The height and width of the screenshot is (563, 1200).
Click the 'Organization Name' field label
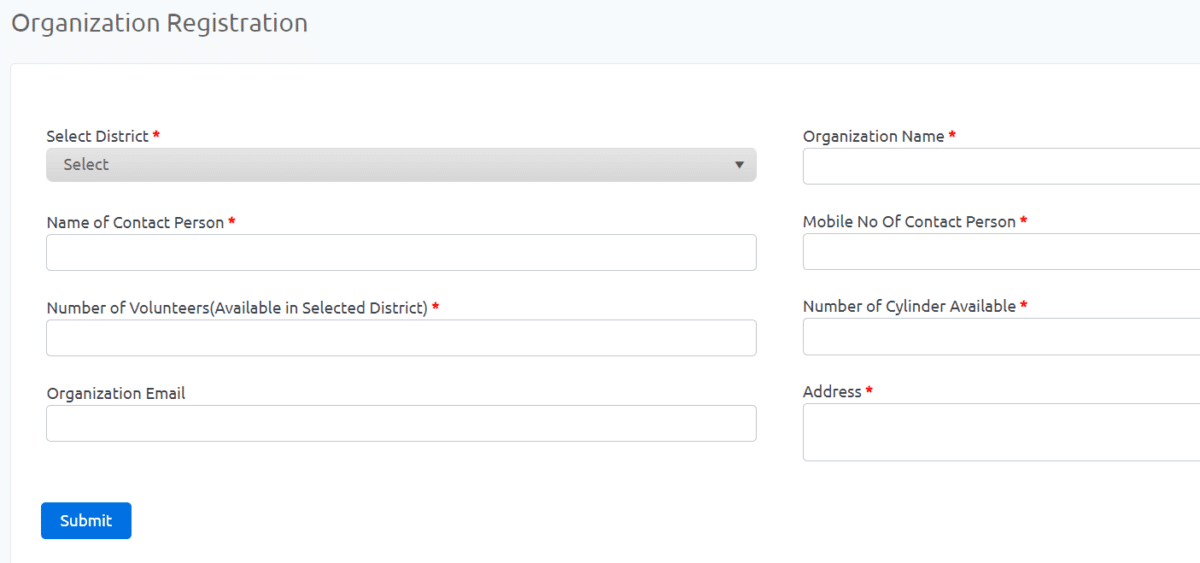[874, 136]
